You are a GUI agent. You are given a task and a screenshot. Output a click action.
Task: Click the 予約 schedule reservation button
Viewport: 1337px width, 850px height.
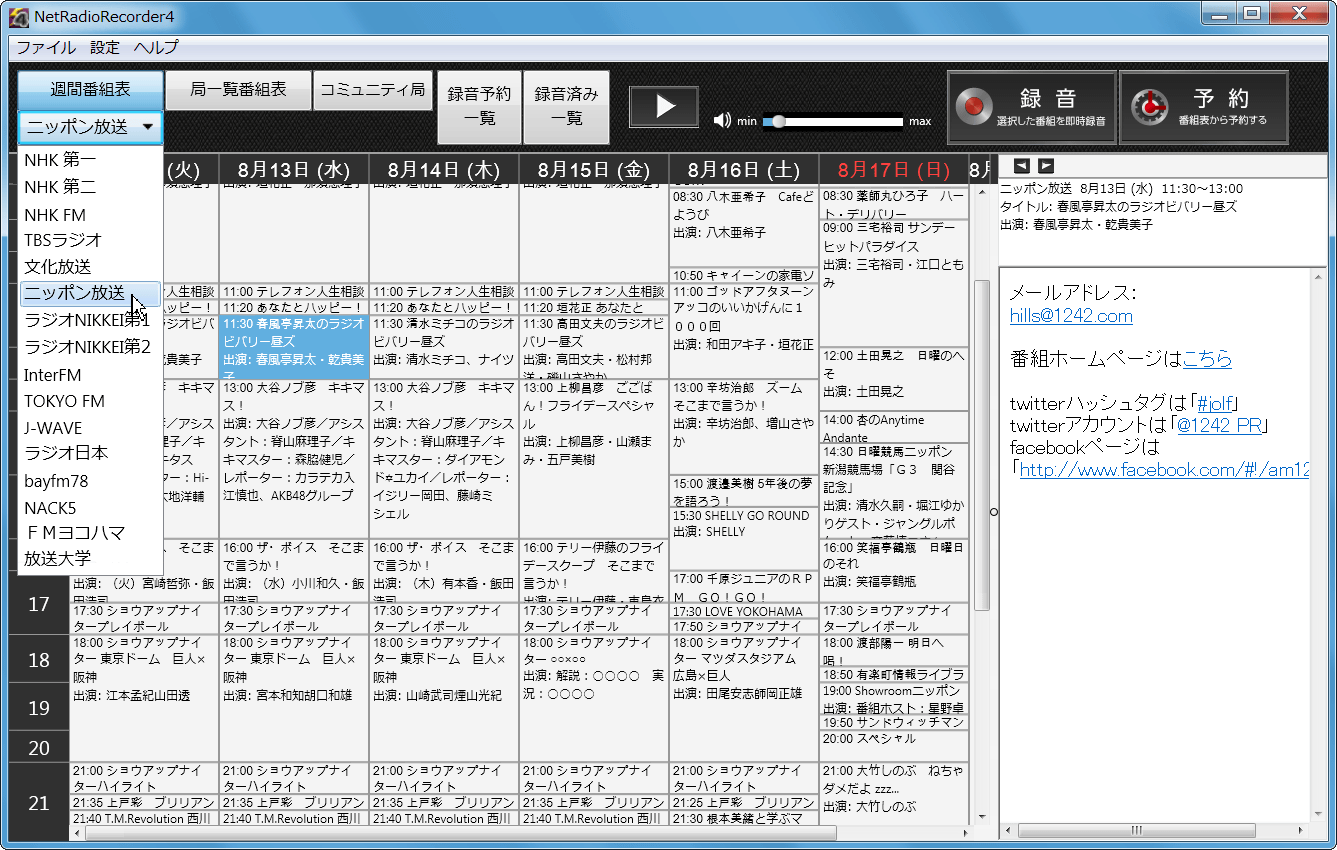coord(1204,108)
